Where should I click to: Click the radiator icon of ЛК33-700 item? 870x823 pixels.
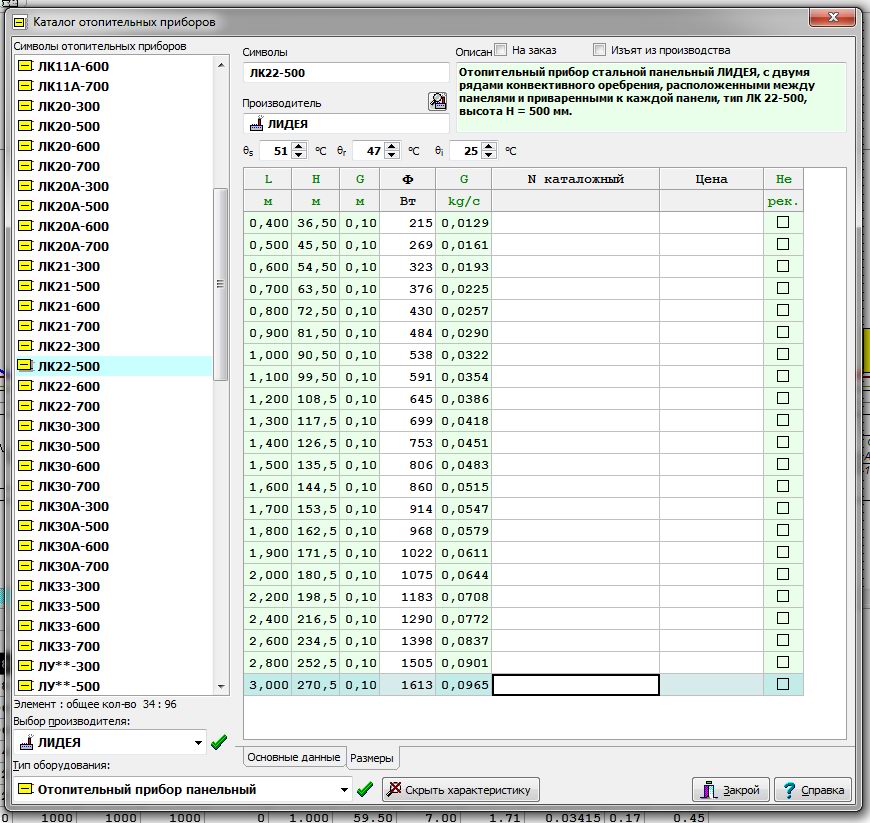25,646
